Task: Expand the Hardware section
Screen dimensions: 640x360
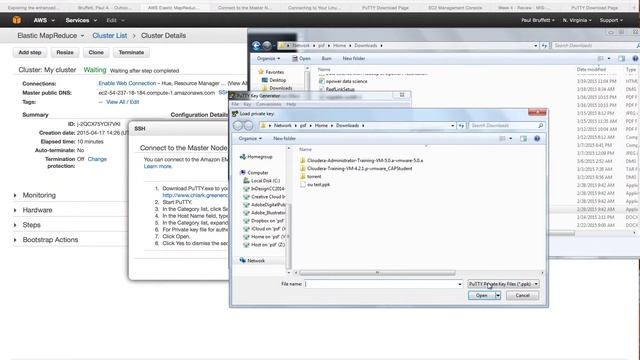Action: [33, 210]
